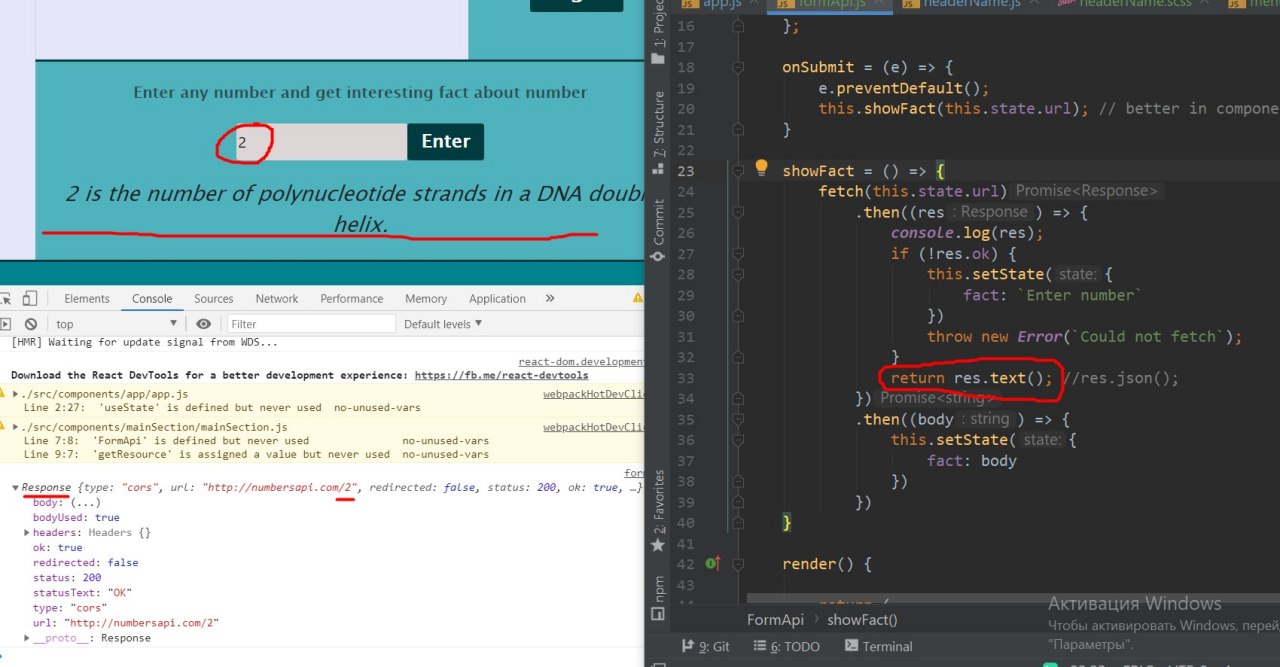Open webpackHotDevClient link beside mainSection.js warning
The image size is (1280, 667).
594,427
